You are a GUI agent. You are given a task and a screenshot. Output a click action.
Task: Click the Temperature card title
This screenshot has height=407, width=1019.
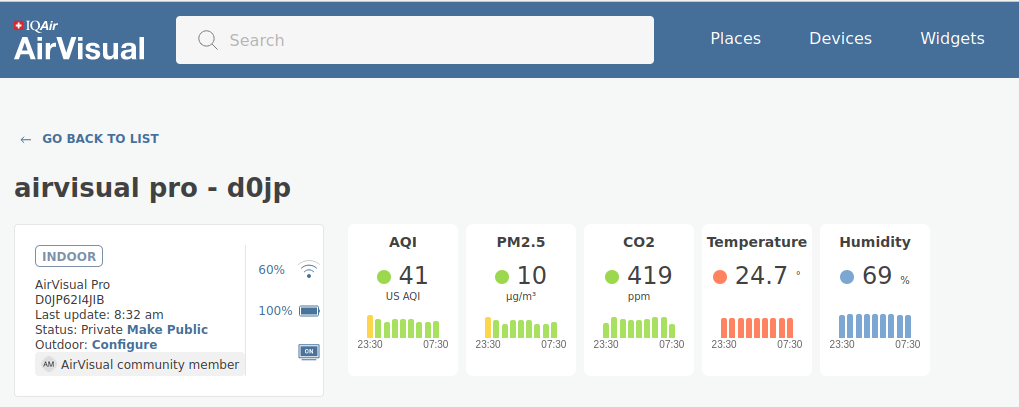pyautogui.click(x=757, y=242)
